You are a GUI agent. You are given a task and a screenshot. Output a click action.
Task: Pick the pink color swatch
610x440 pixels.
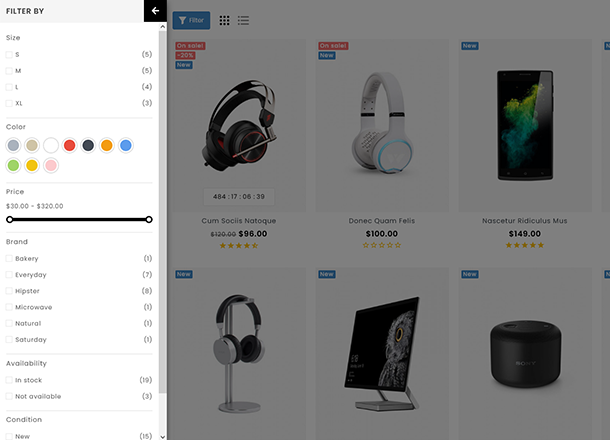point(51,165)
